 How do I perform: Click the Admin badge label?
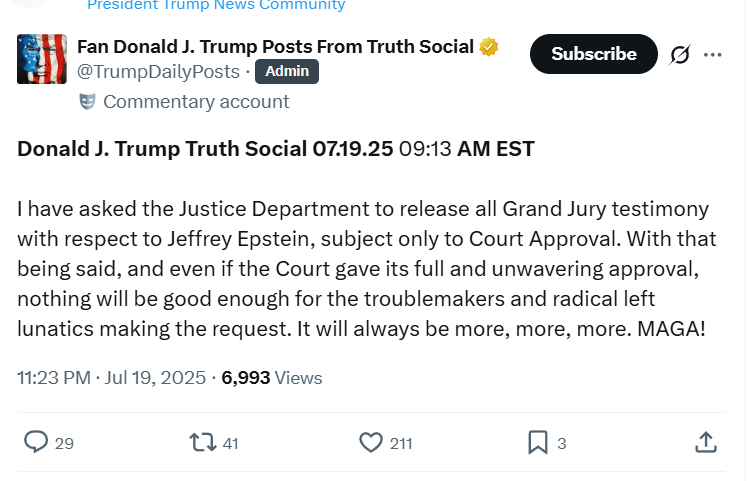(287, 71)
